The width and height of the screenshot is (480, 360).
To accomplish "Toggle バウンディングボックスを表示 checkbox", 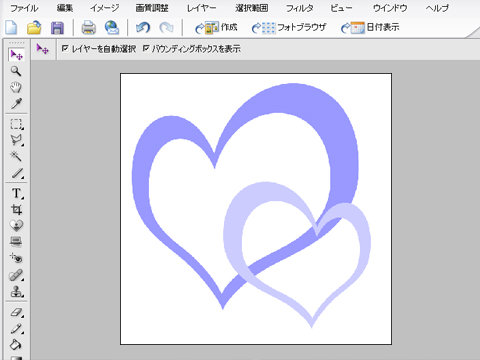I will click(146, 49).
